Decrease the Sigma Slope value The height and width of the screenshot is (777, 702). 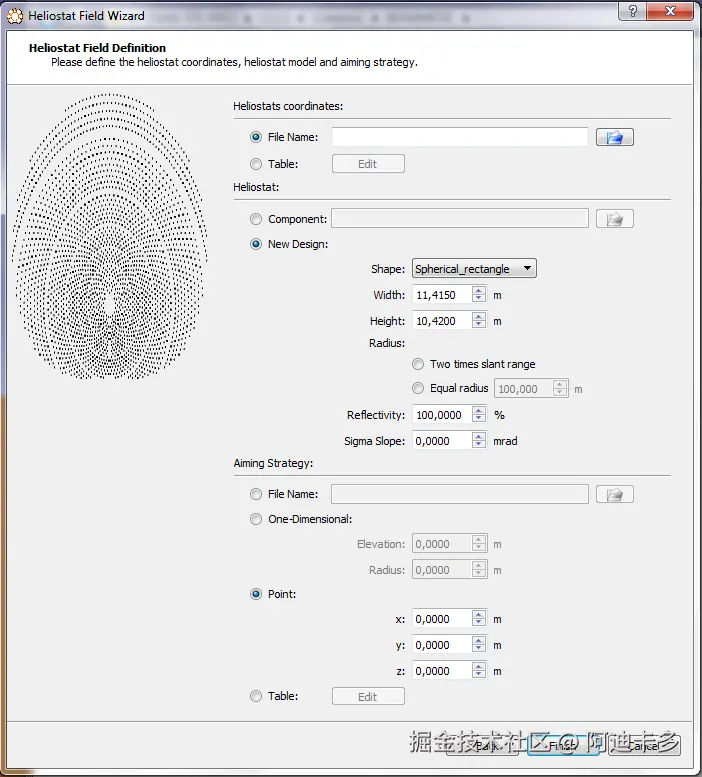pyautogui.click(x=479, y=444)
